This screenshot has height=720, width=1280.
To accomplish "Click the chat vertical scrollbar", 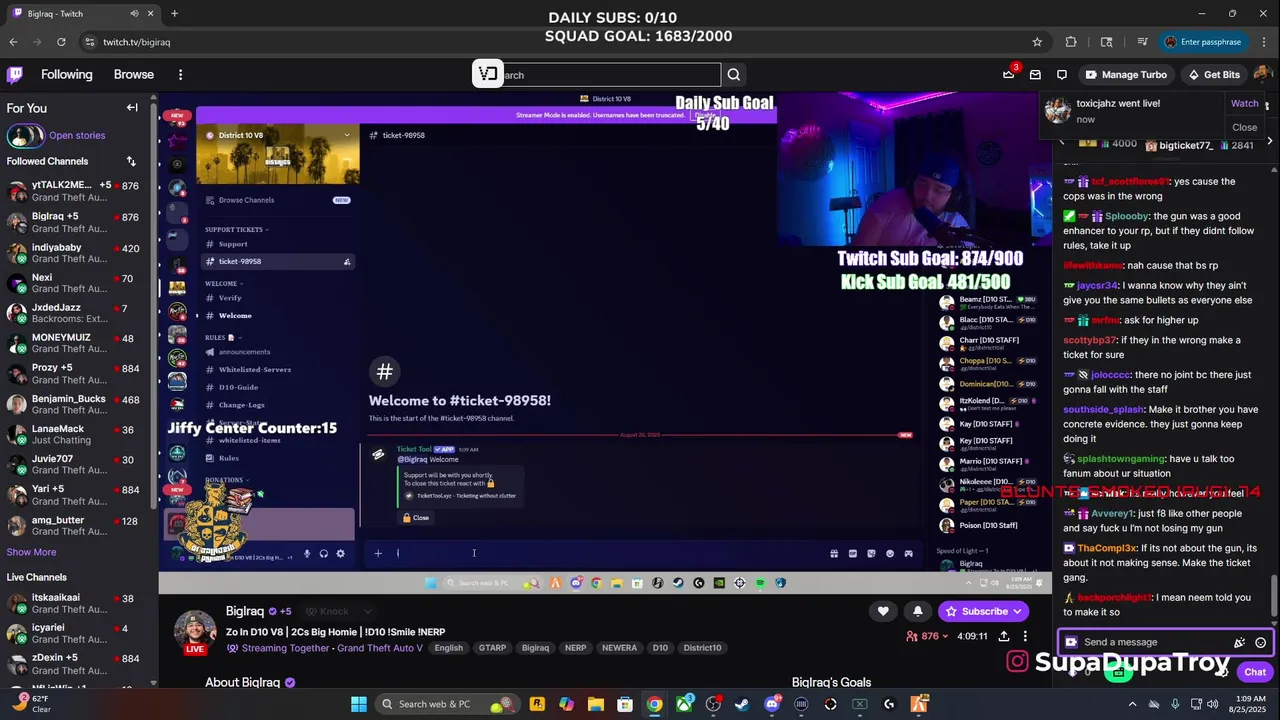I will pyautogui.click(x=1273, y=597).
